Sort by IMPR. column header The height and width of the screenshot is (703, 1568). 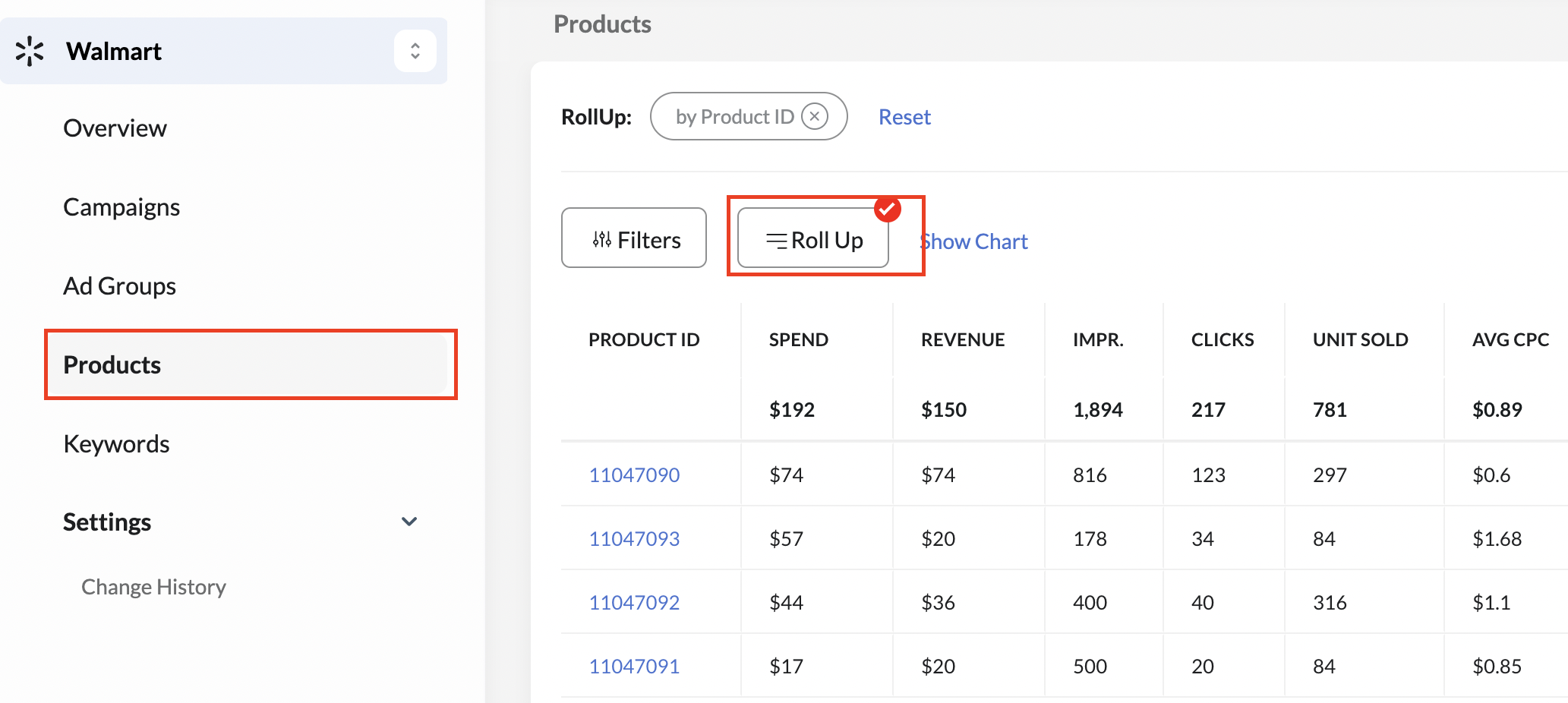click(1098, 340)
